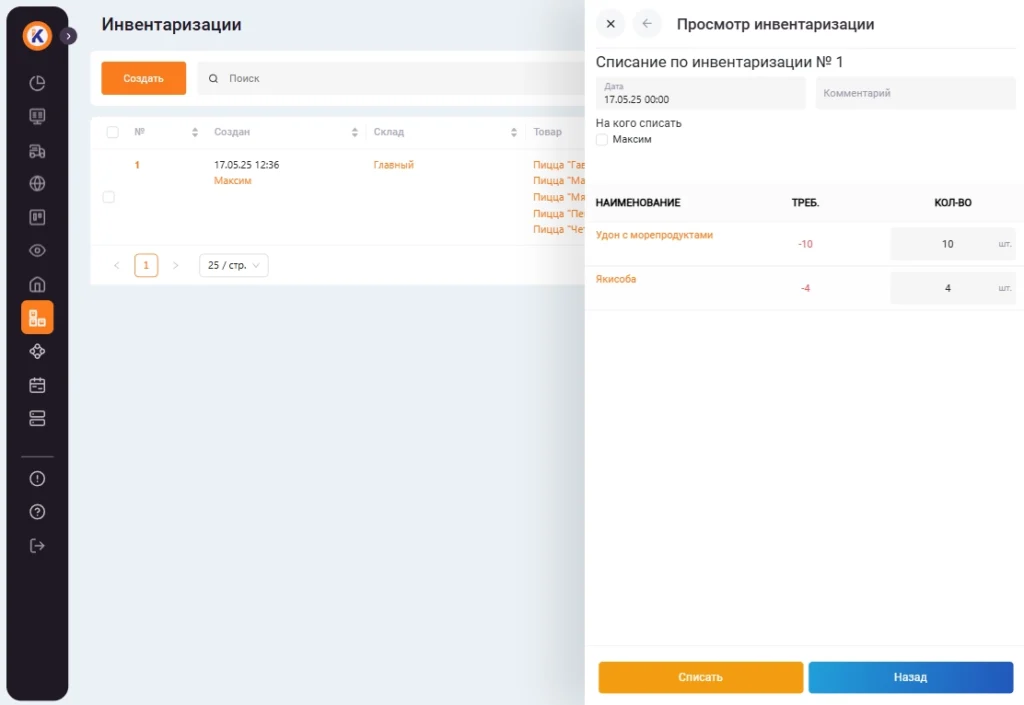1024x705 pixels.
Task: Click the question mark help icon
Action: pyautogui.click(x=37, y=512)
